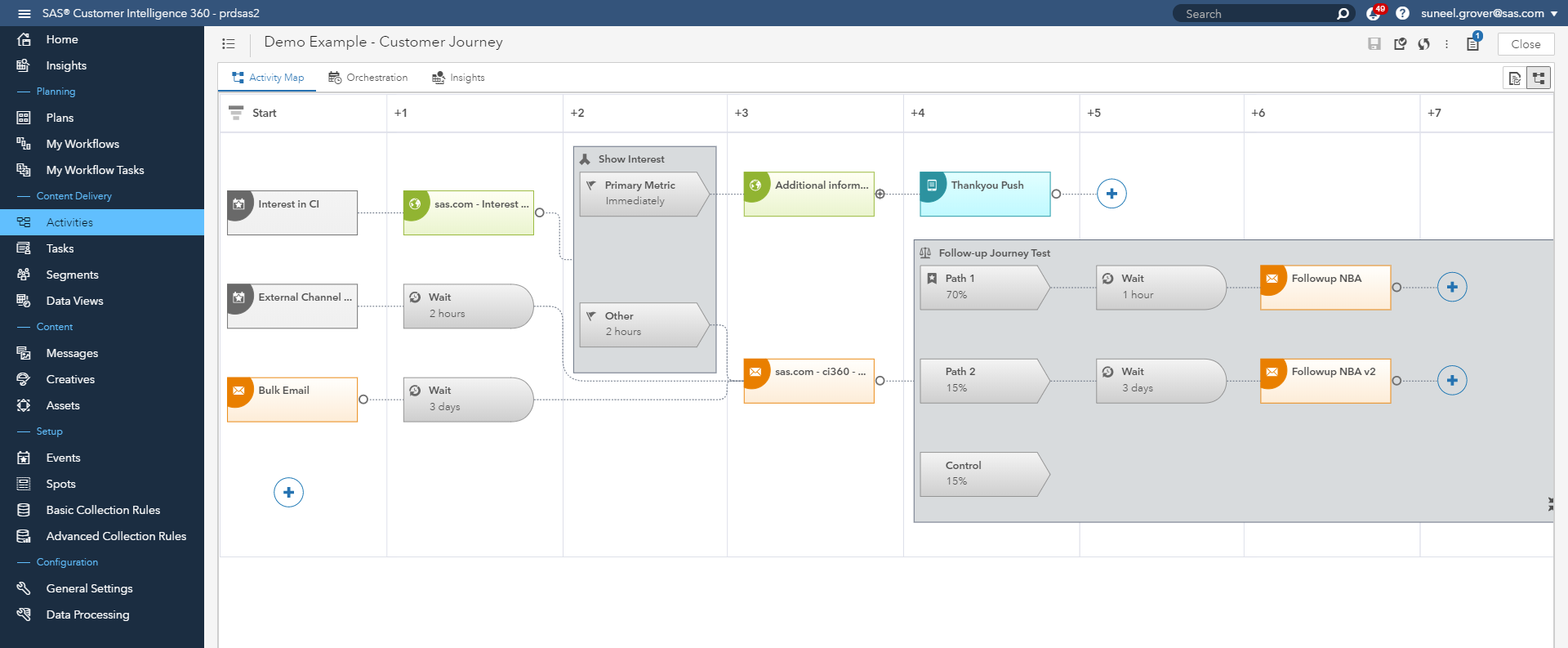Open Plans in the sidebar
The width and height of the screenshot is (1568, 648).
click(102, 118)
